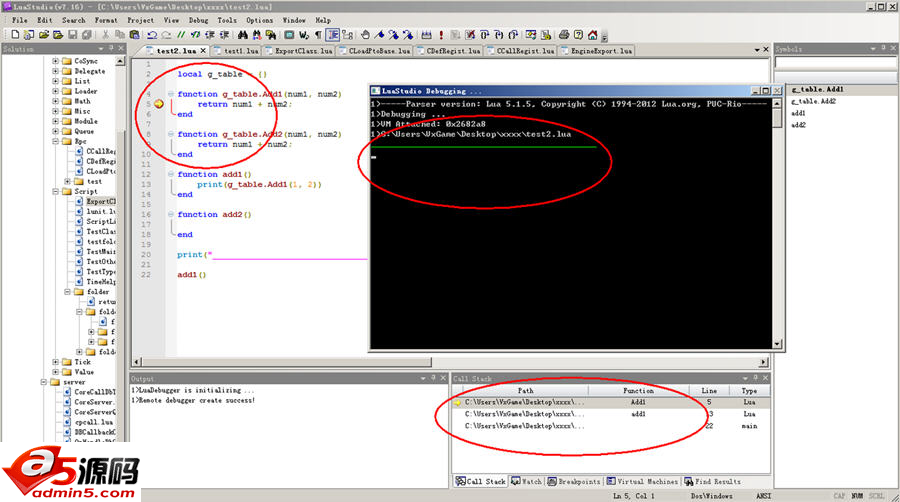Select g_table.Add2 in Symbols list
The height and width of the screenshot is (502, 900).
tap(812, 101)
